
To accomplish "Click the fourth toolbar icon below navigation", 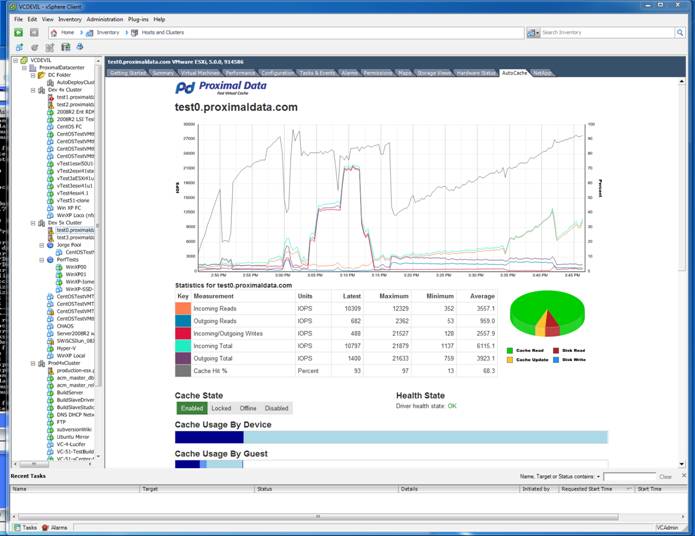I will 66,47.
